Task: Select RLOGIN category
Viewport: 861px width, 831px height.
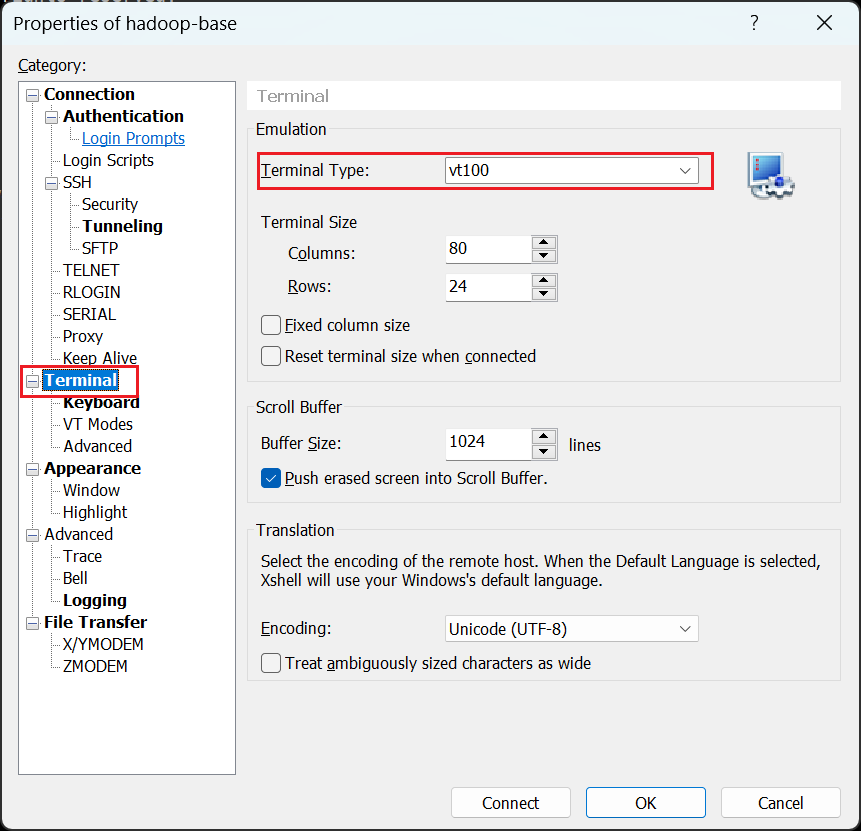Action: 92,292
